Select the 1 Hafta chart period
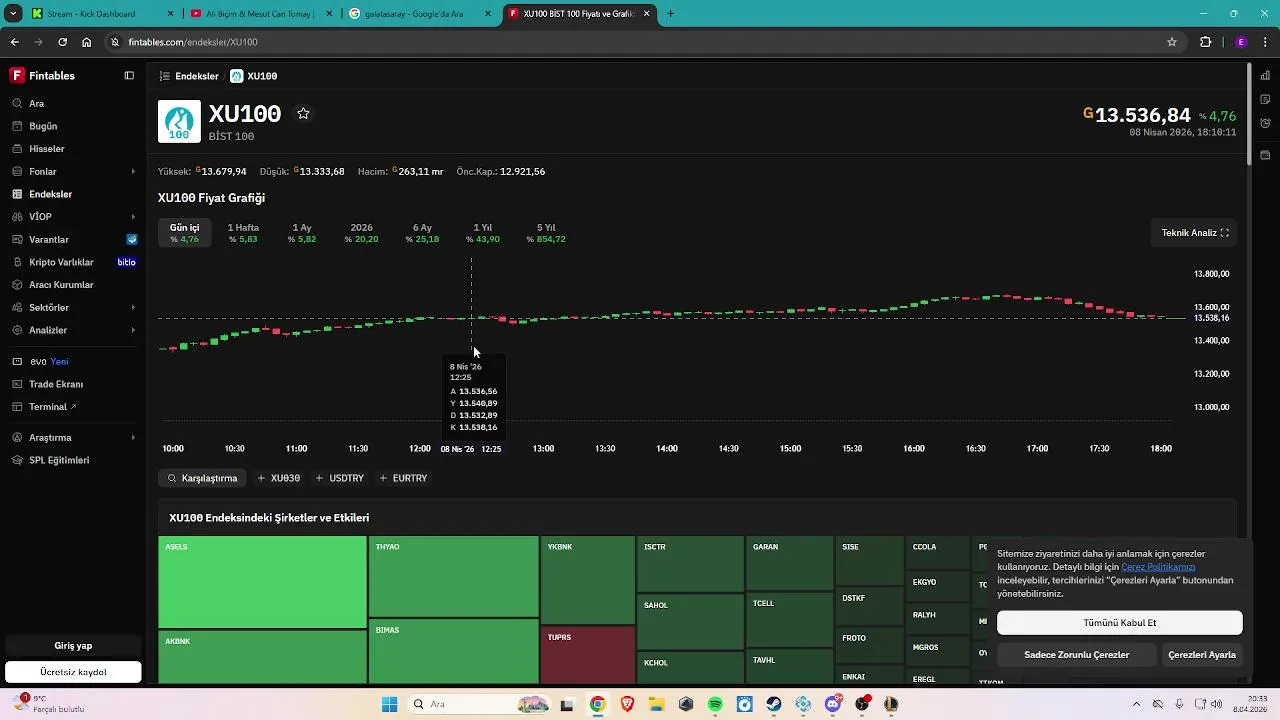The height and width of the screenshot is (720, 1280). tap(243, 233)
